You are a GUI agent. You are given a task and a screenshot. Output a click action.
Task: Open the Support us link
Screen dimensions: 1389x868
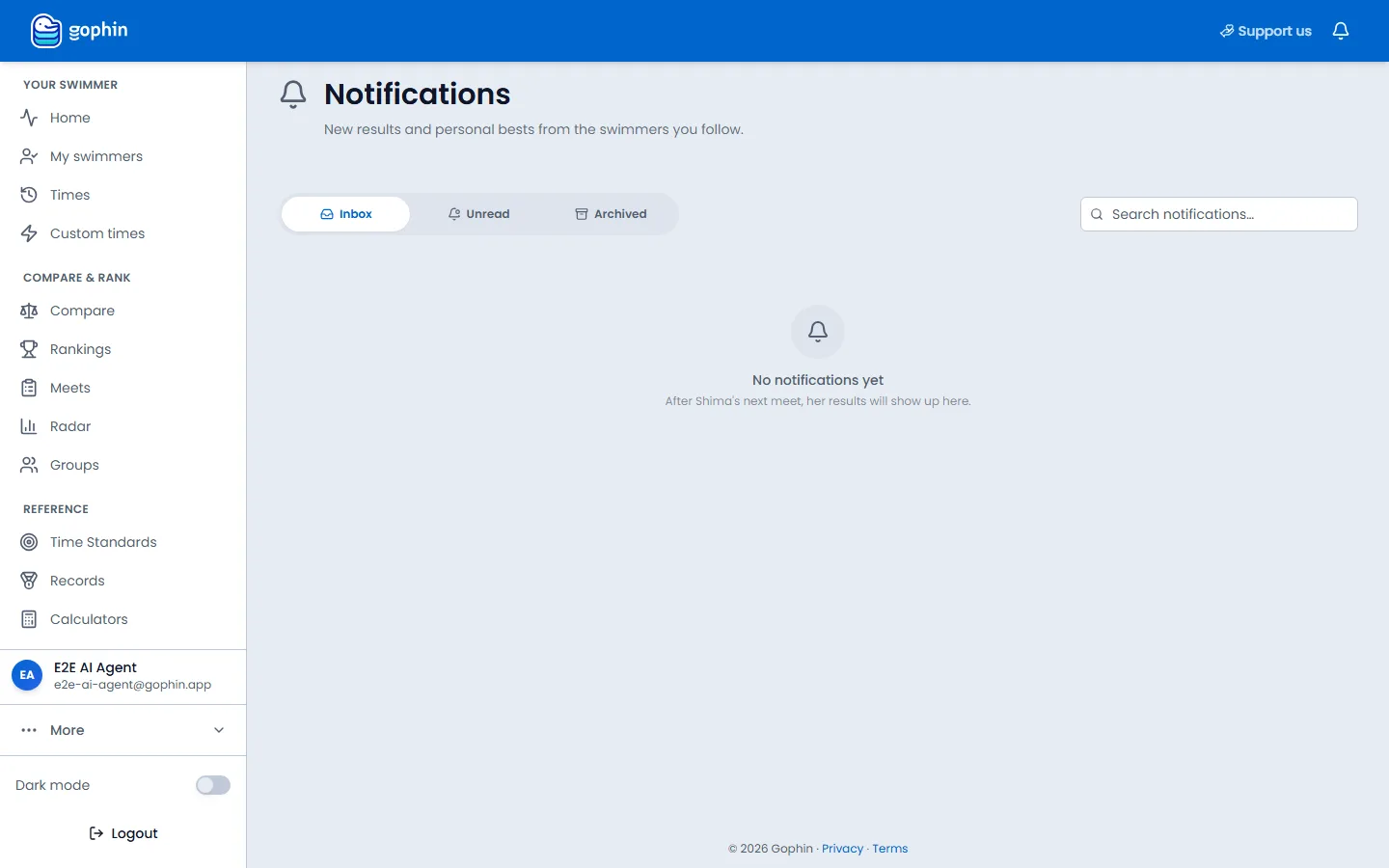[1266, 31]
